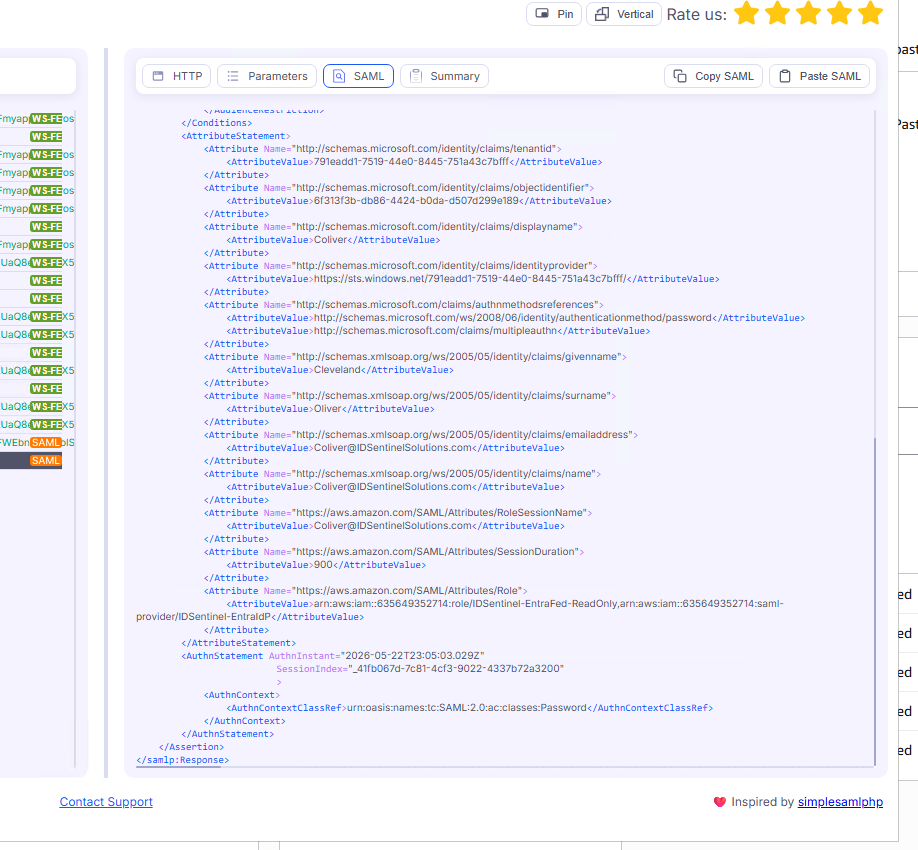Click the Pin picture-in-picture icon
The width and height of the screenshot is (918, 850).
542,13
